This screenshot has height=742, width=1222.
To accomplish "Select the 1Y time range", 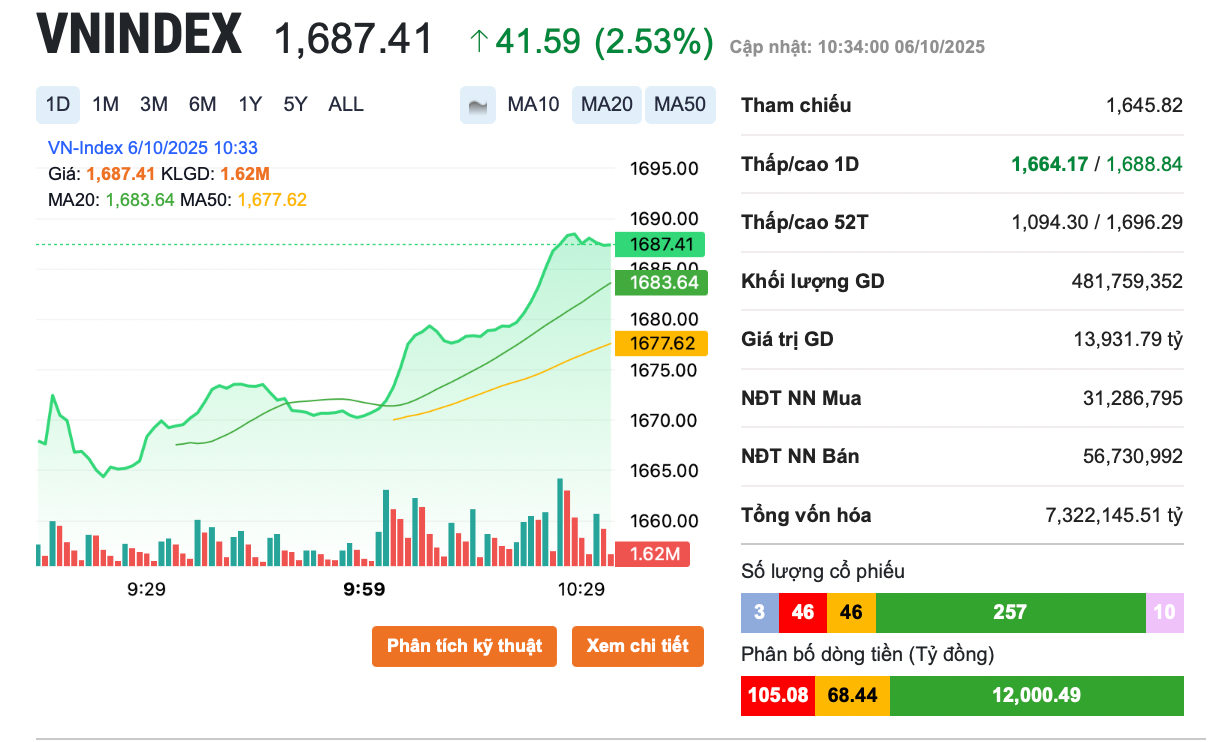I will click(x=250, y=105).
